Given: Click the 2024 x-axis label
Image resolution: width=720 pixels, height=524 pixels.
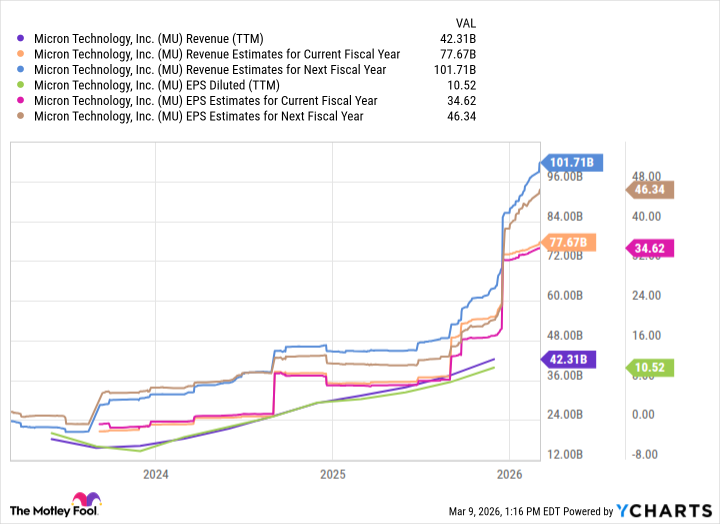Looking at the screenshot, I should tap(155, 473).
